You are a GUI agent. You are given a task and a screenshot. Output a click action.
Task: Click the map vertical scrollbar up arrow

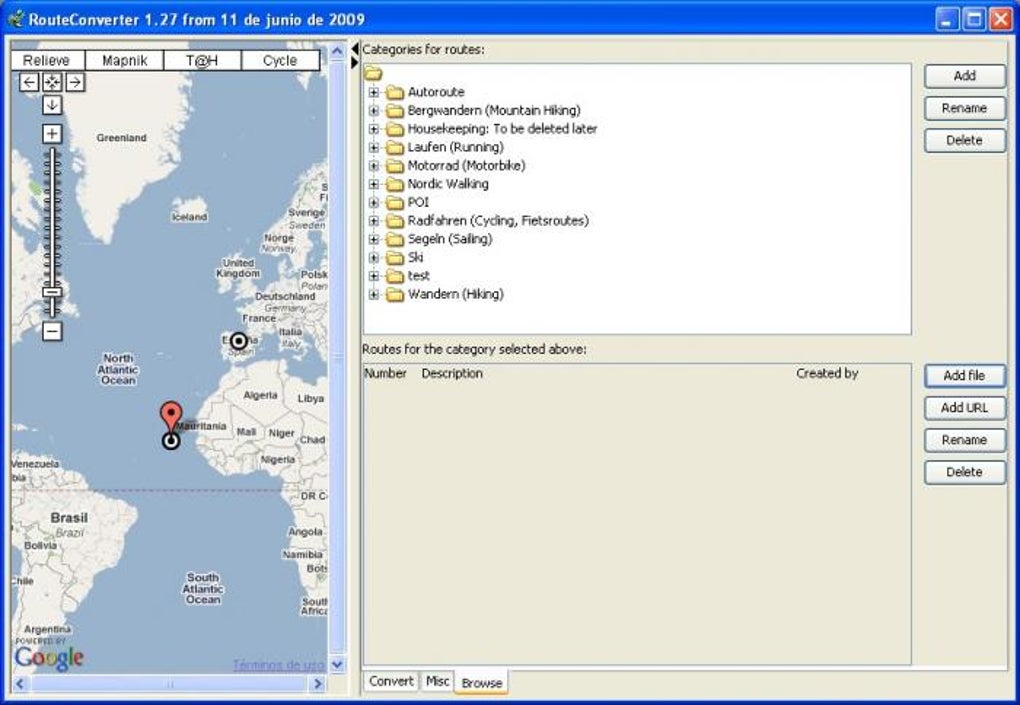coord(337,51)
